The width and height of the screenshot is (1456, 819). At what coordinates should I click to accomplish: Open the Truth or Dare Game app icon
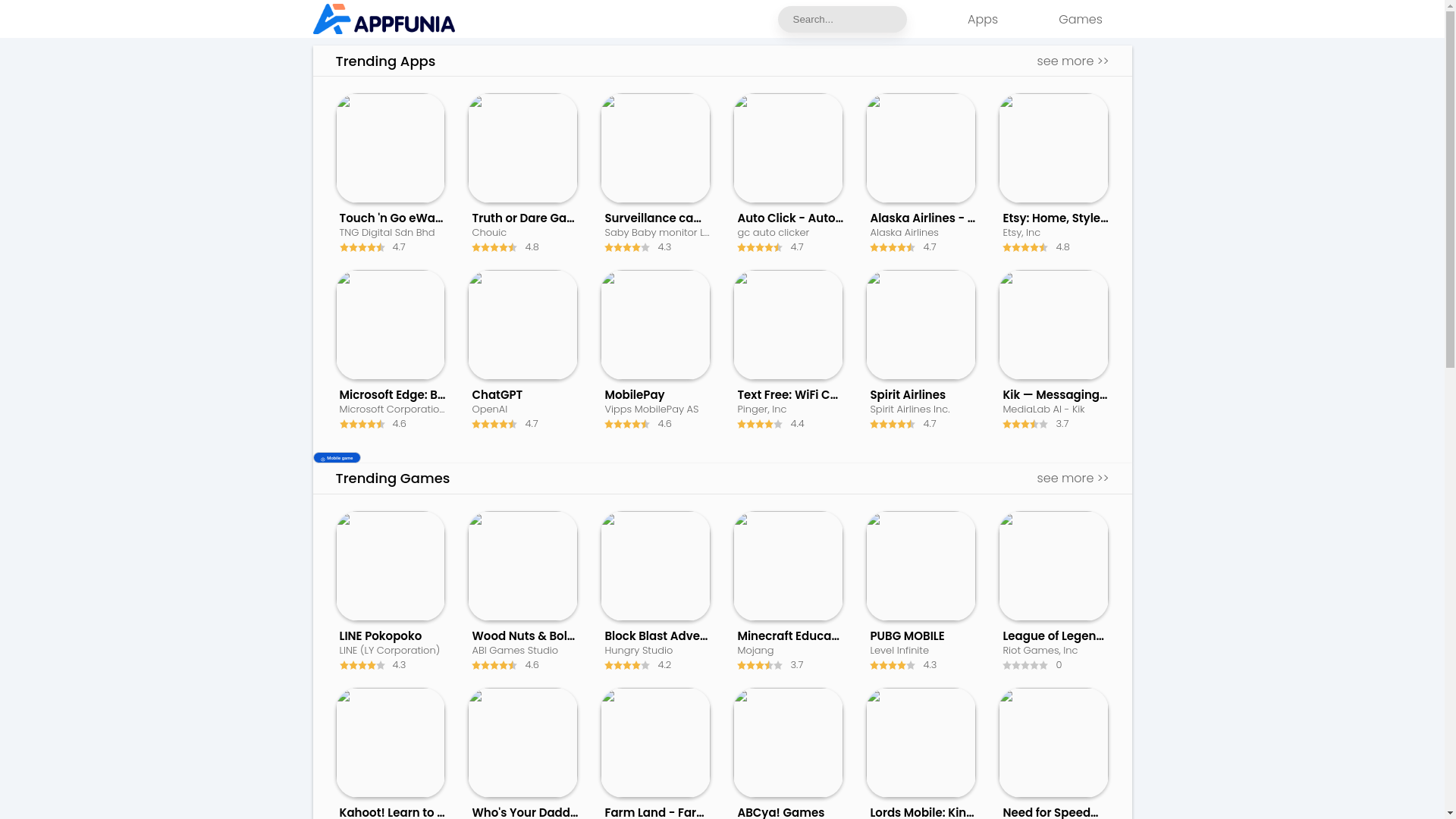tap(522, 148)
